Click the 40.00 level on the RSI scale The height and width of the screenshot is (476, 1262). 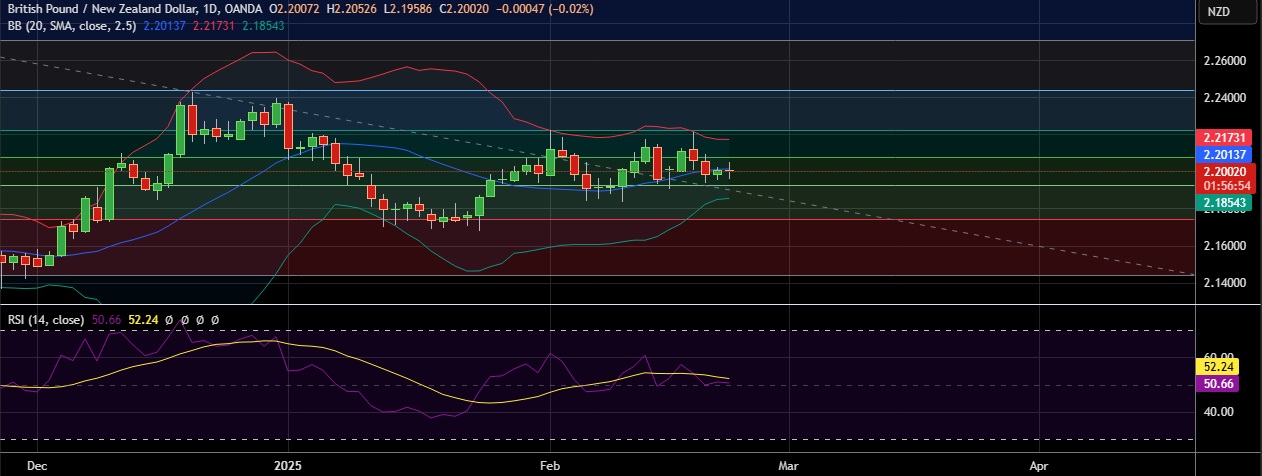click(x=1219, y=411)
